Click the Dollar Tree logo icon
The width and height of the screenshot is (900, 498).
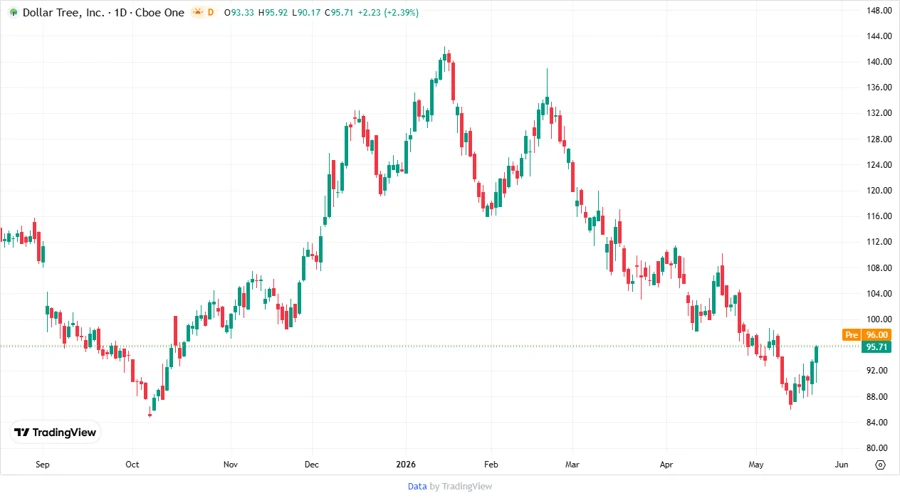coord(13,13)
